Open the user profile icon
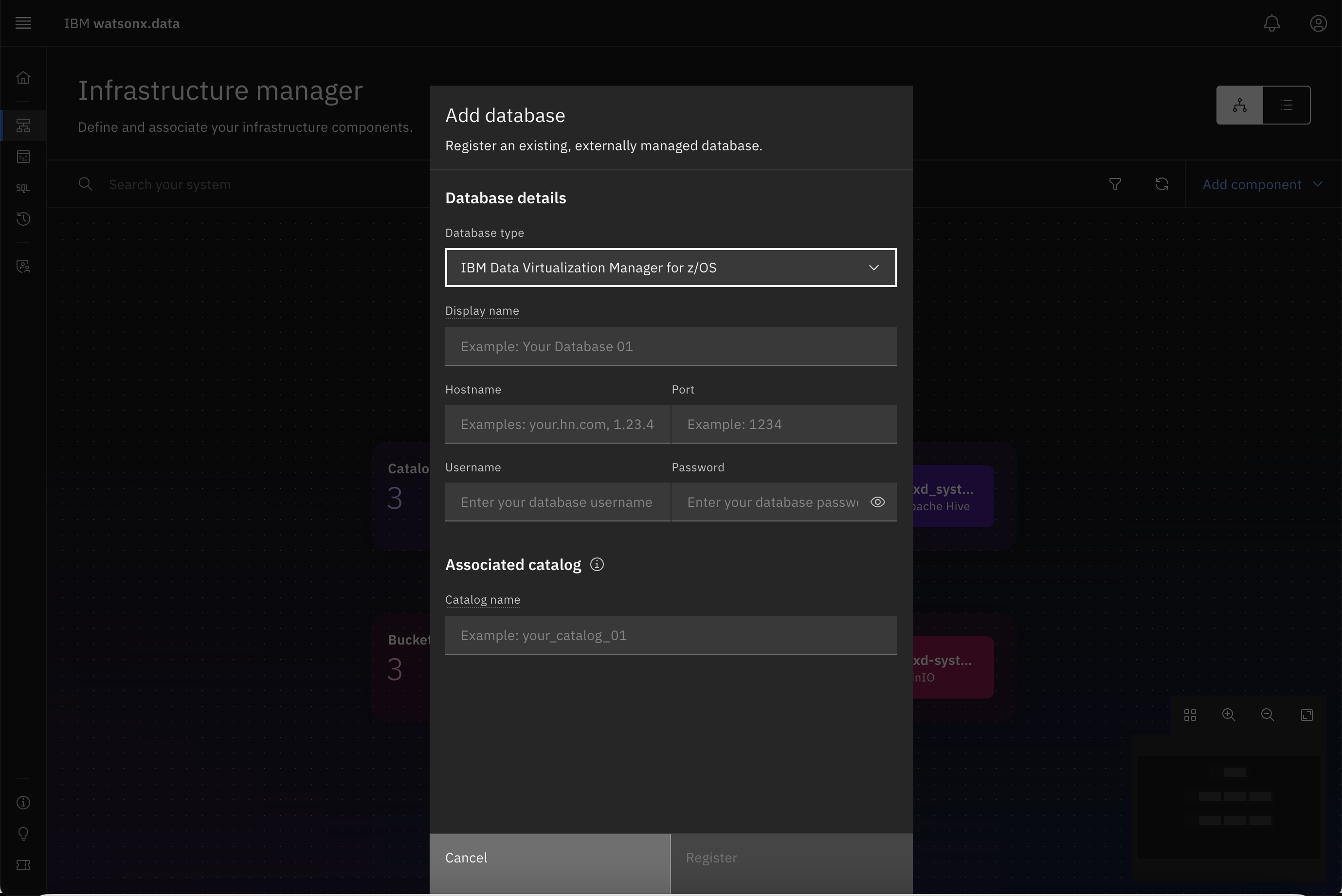Screen dimensions: 1342x896 tap(1318, 23)
